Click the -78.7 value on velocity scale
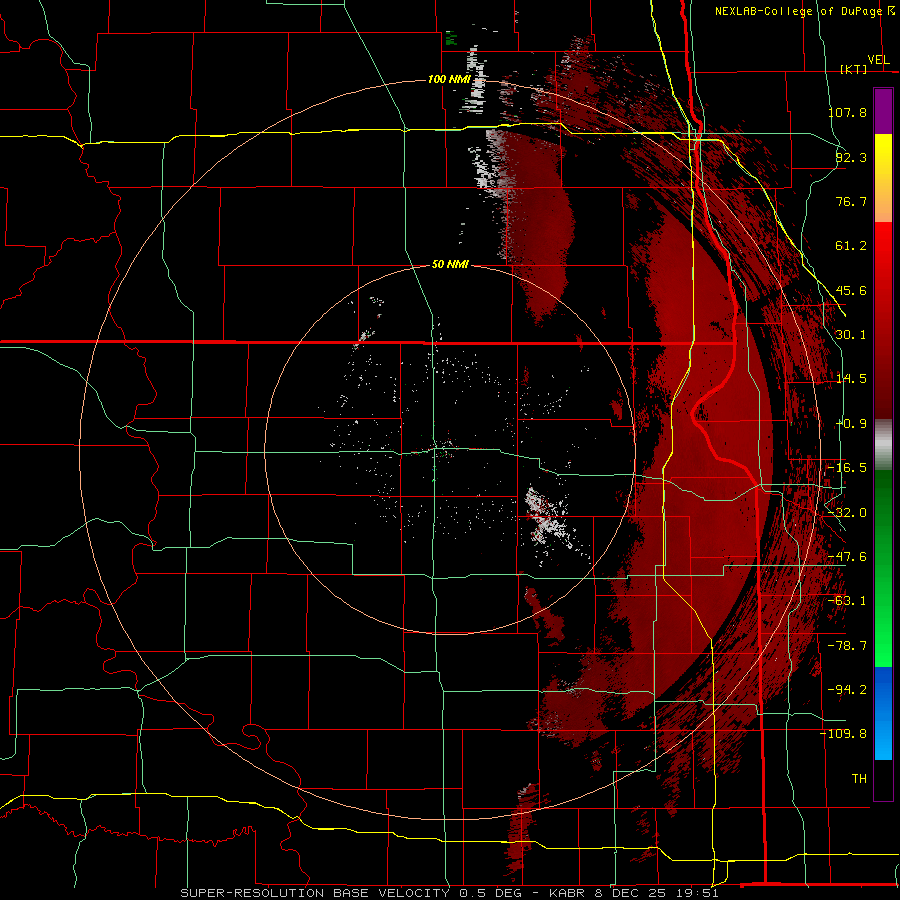The width and height of the screenshot is (900, 900). [x=847, y=646]
